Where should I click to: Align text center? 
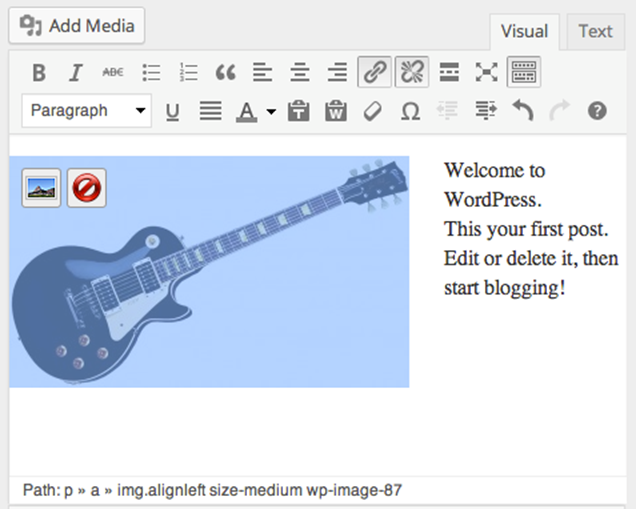tap(300, 73)
